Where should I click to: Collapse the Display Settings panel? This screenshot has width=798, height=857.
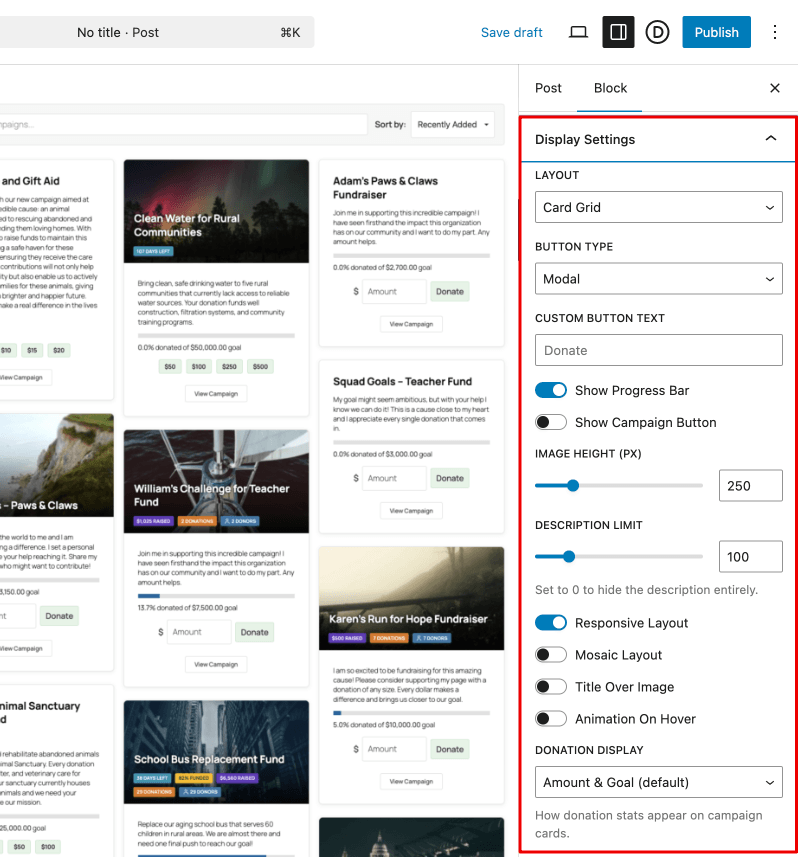(770, 139)
